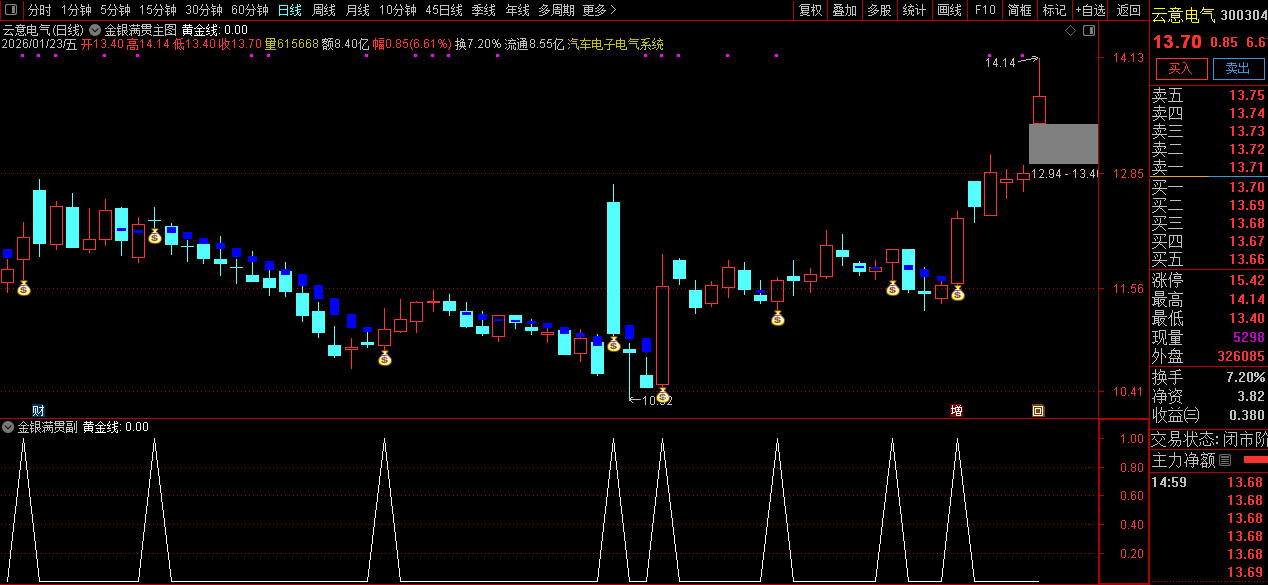Viewport: 1268px width, 585px height.
Task: Open the 画线 drawing tools
Action: click(949, 10)
